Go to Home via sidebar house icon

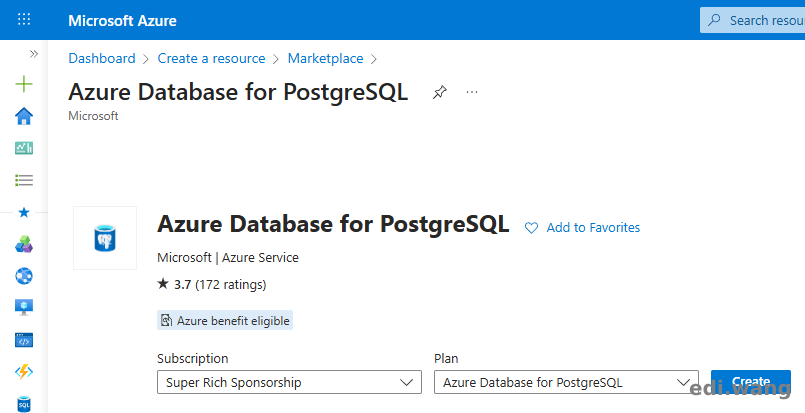click(24, 116)
